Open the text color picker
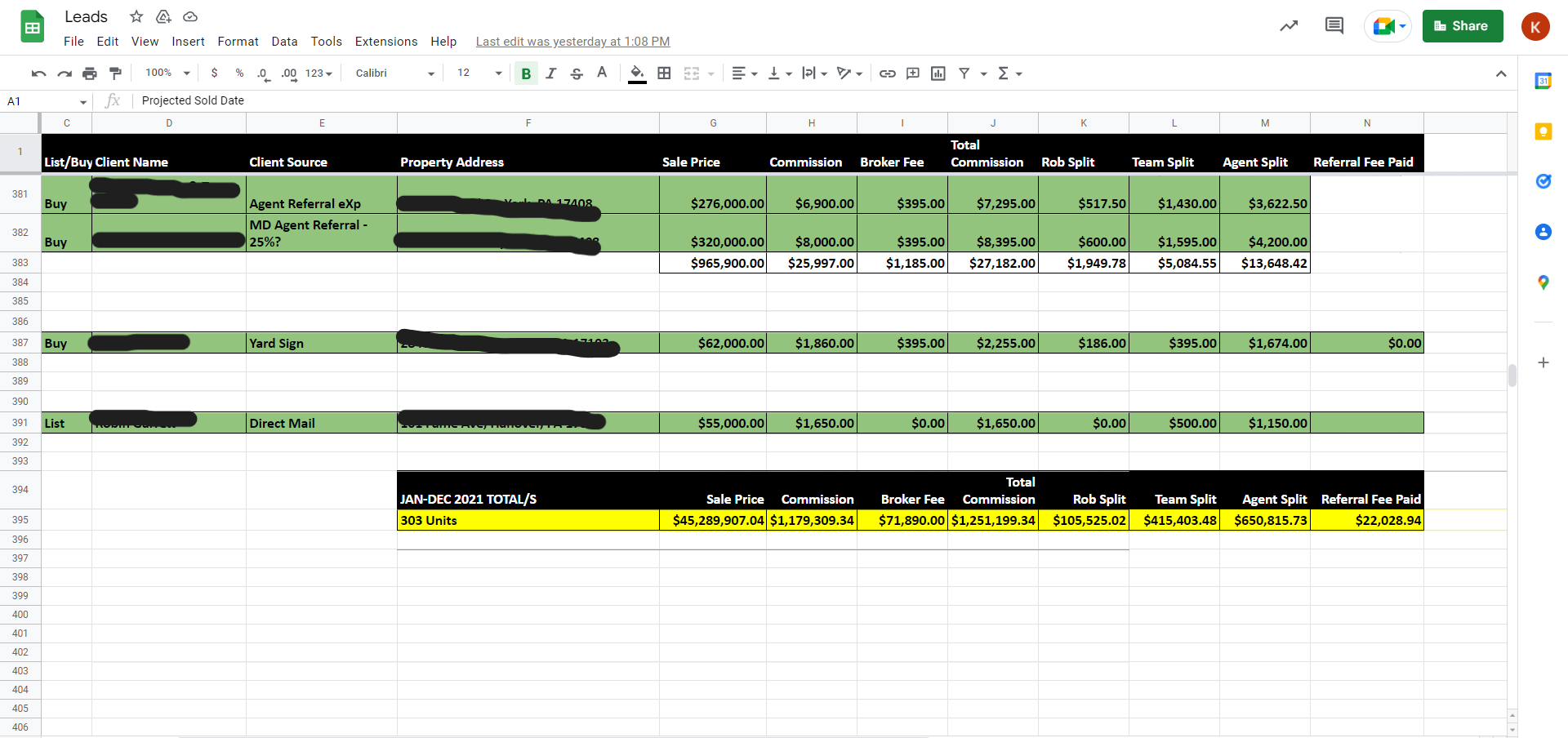Viewport: 1568px width, 738px height. (602, 73)
